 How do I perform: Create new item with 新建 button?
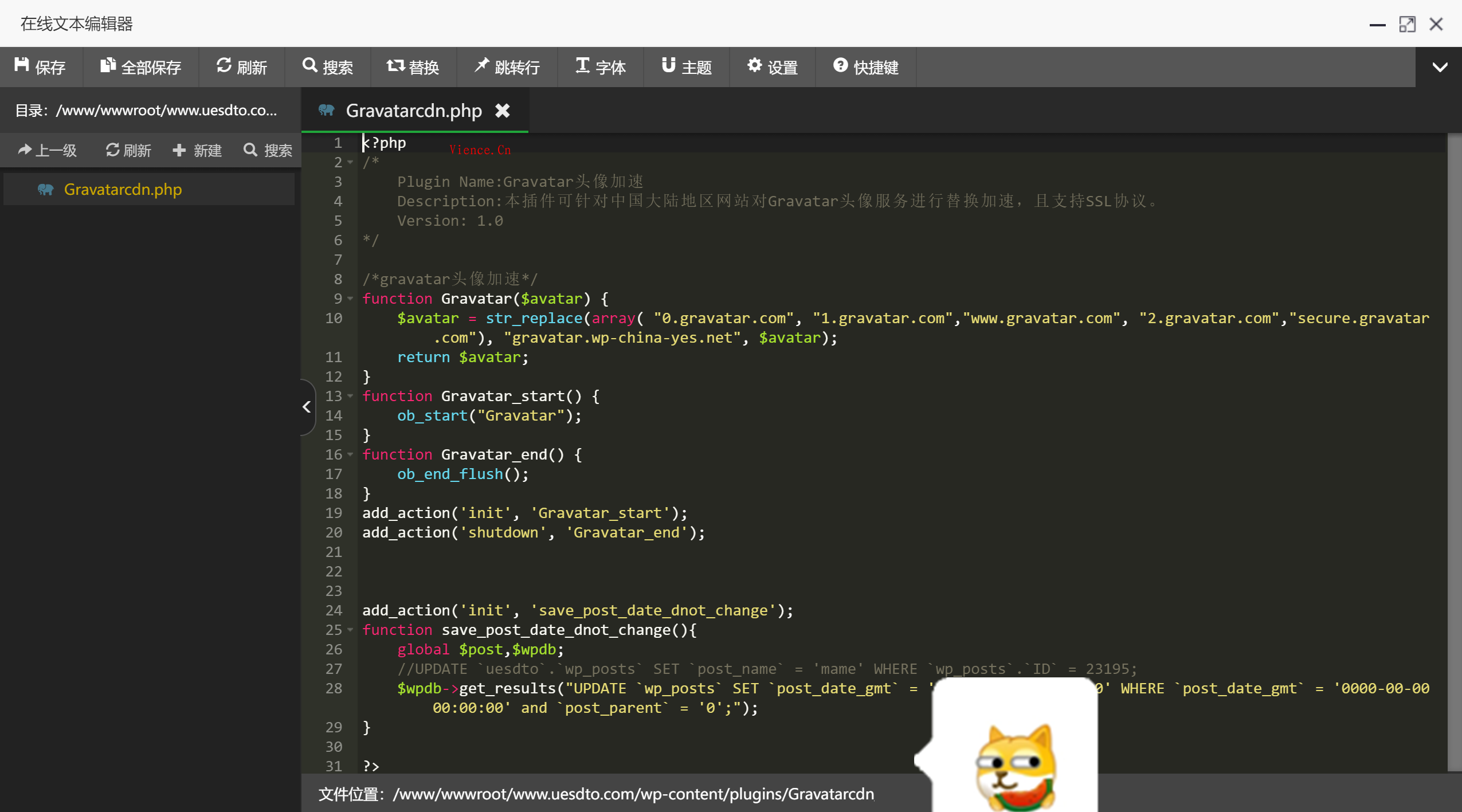[197, 150]
